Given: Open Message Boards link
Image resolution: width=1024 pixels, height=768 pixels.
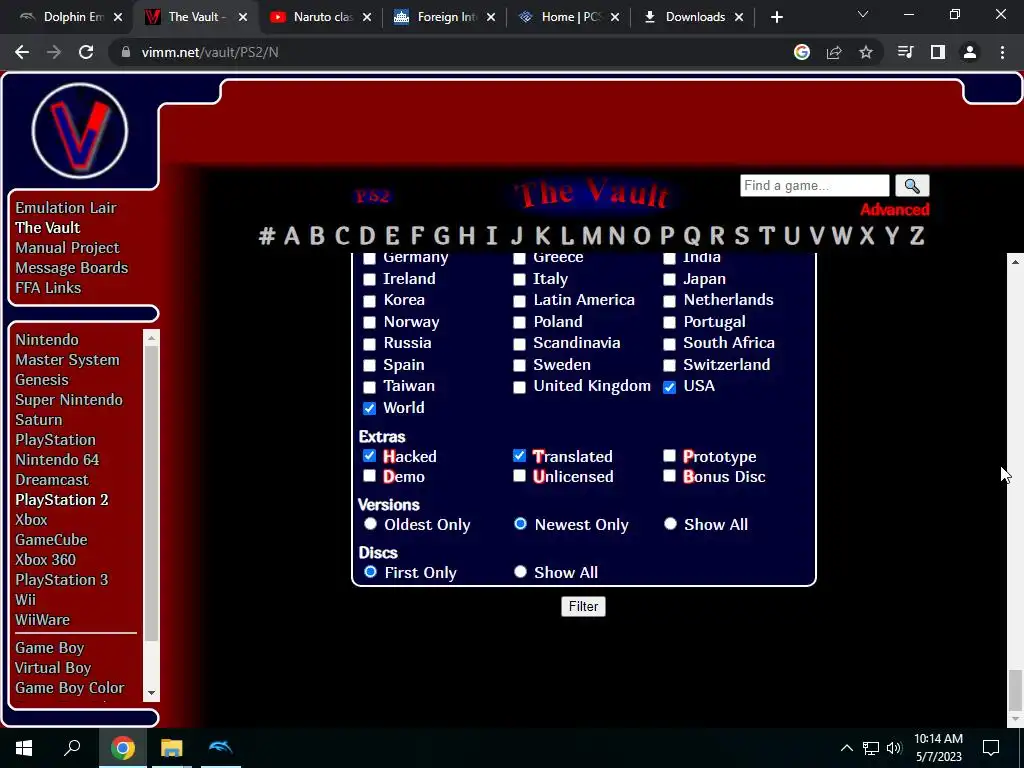Looking at the screenshot, I should click(72, 268).
